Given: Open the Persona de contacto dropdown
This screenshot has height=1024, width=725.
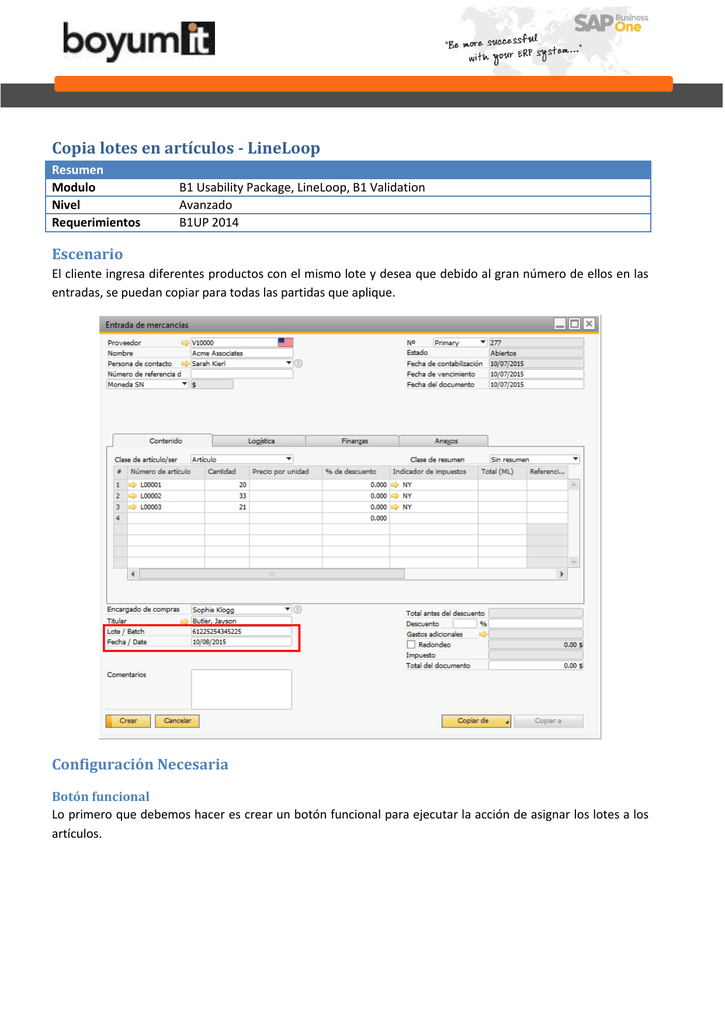Looking at the screenshot, I should (289, 363).
